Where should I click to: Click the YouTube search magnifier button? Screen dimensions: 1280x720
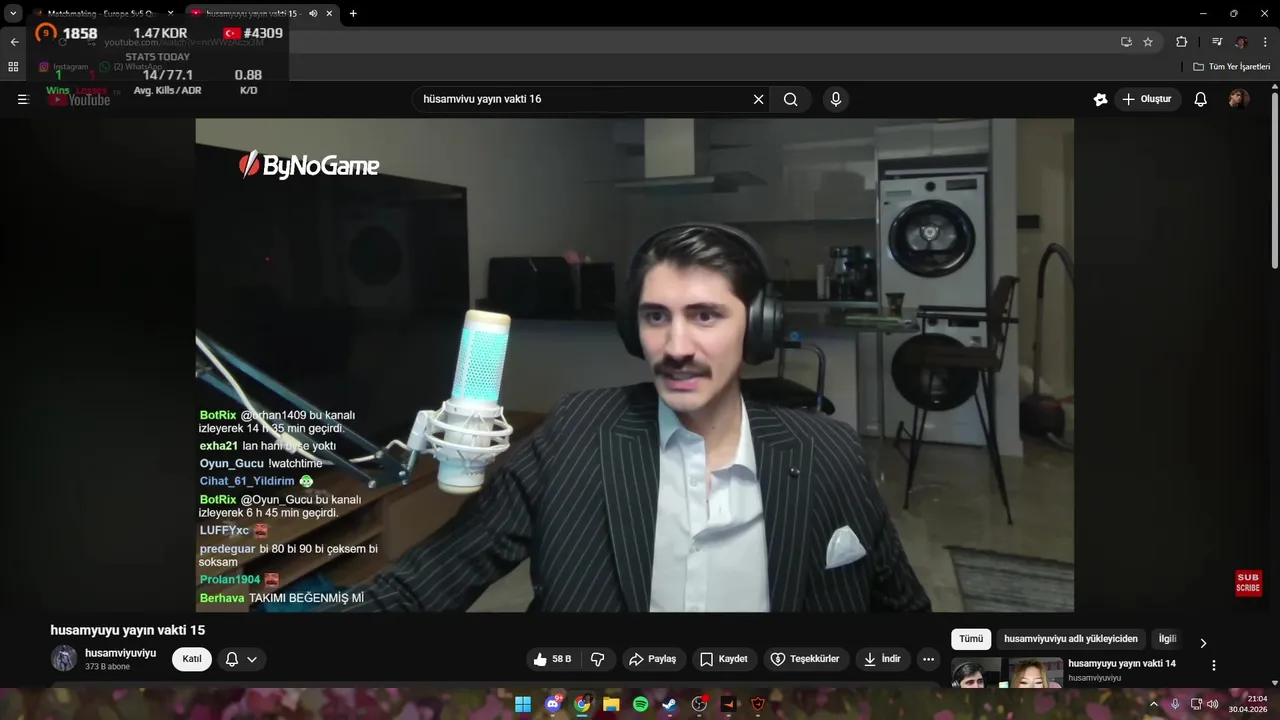pos(791,99)
